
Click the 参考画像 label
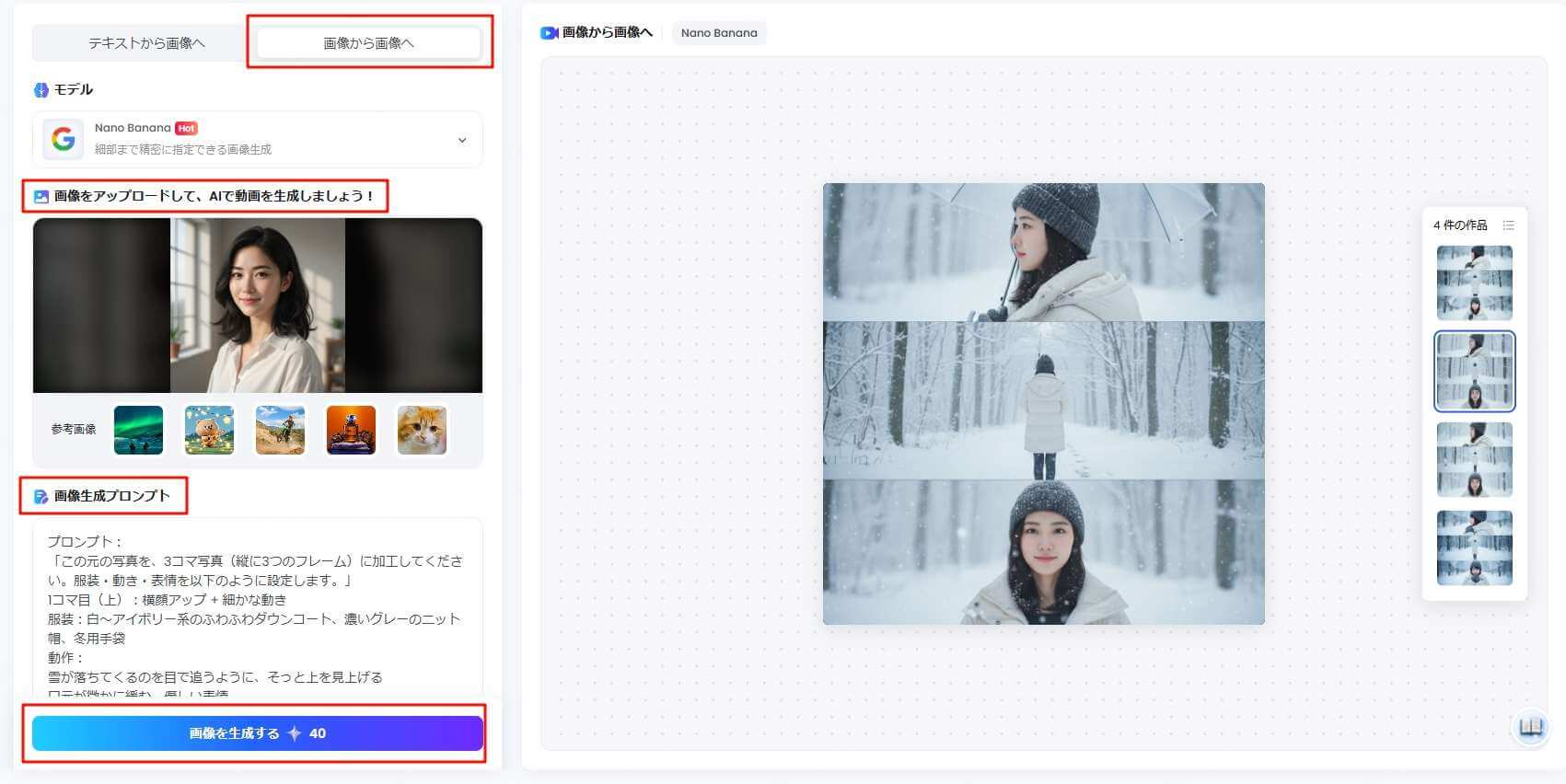(x=74, y=430)
